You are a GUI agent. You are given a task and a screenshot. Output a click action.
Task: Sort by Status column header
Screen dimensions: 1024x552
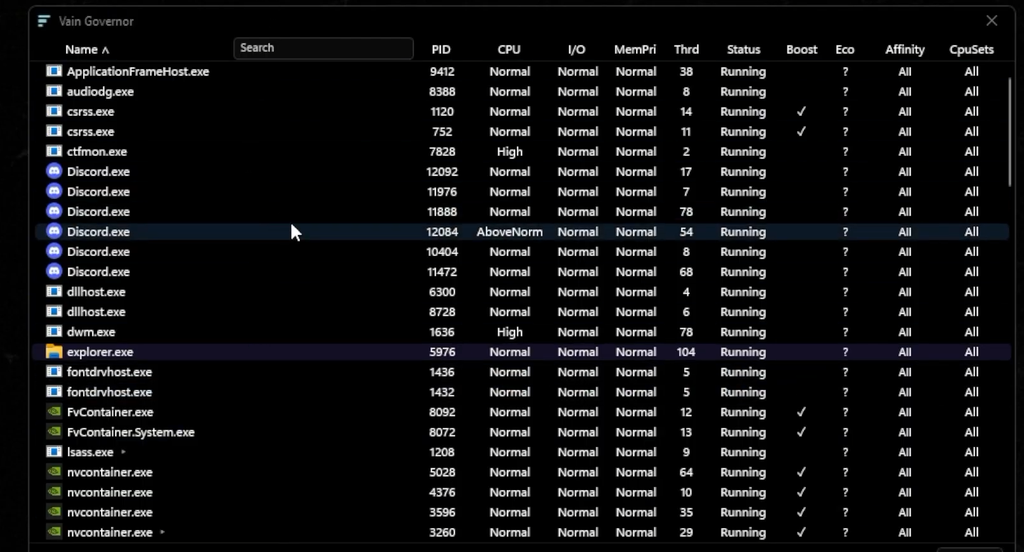pos(743,50)
